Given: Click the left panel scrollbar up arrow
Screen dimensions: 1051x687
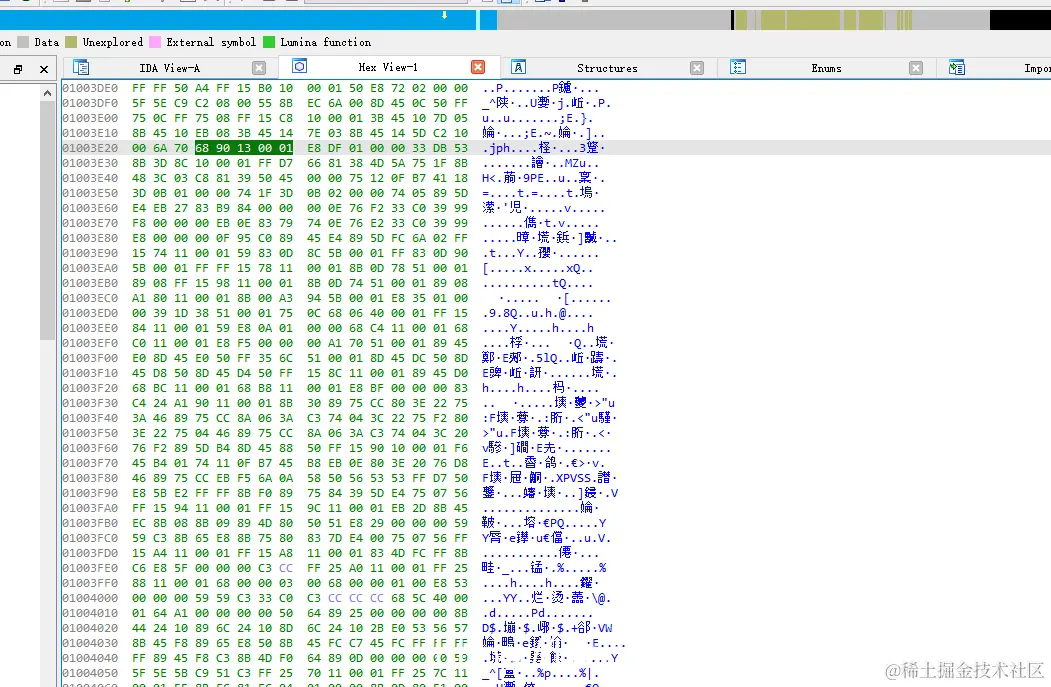Looking at the screenshot, I should coord(47,93).
